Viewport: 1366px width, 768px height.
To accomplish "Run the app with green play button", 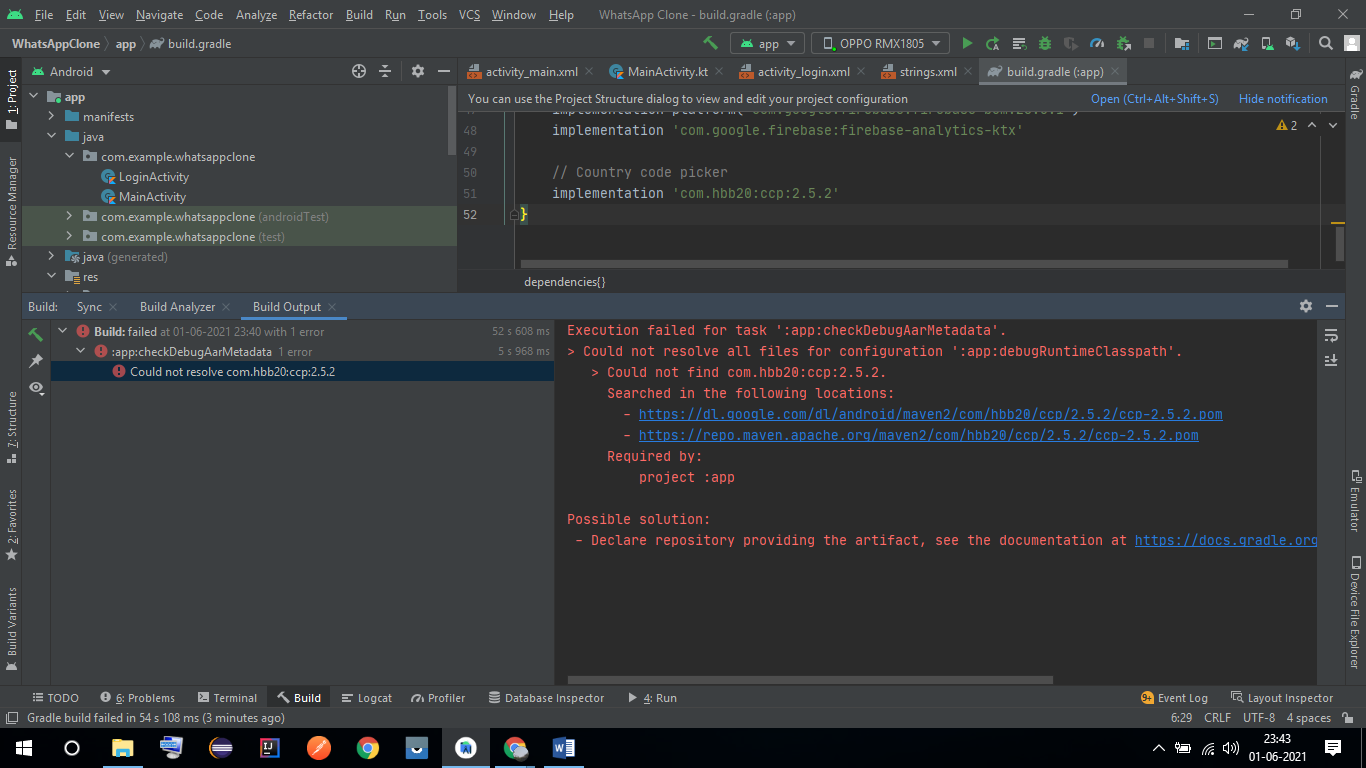I will [967, 43].
